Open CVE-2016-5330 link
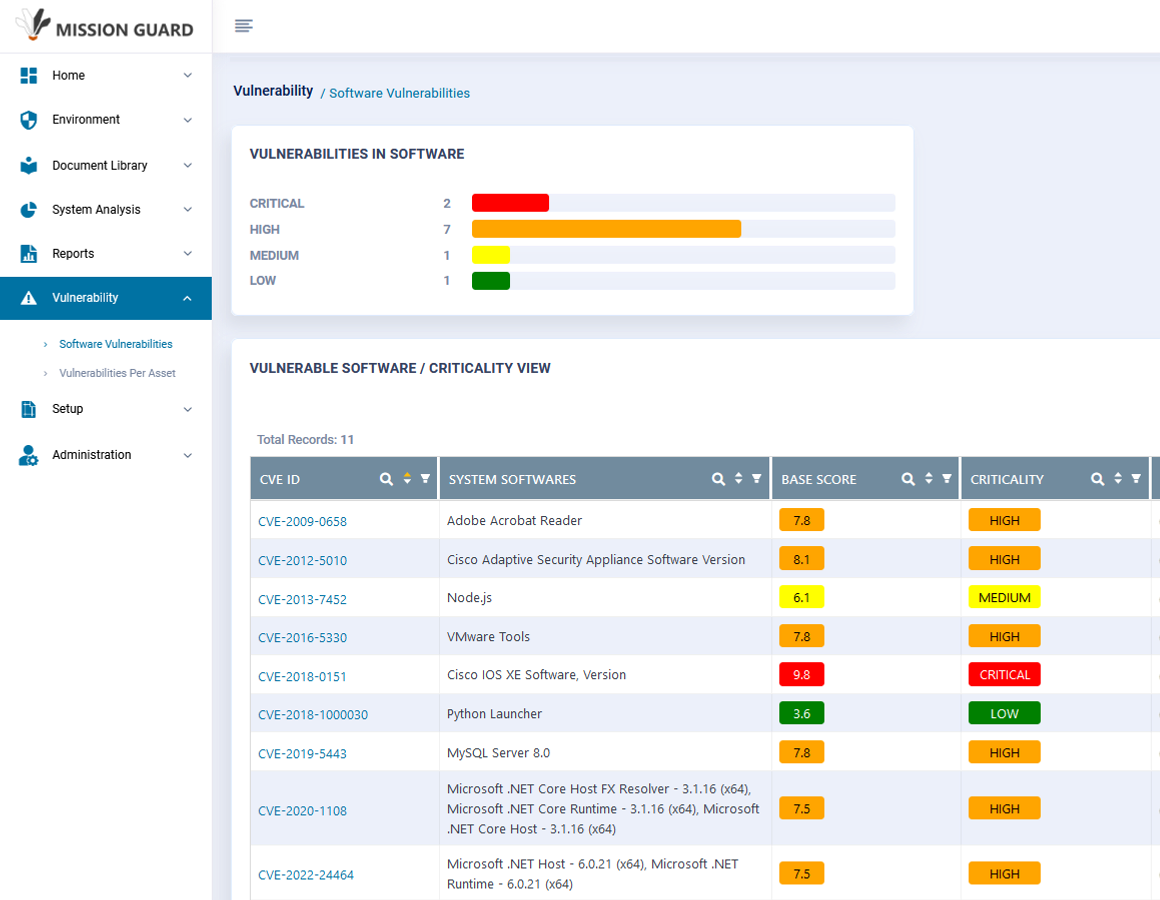This screenshot has height=900, width=1160. 303,638
